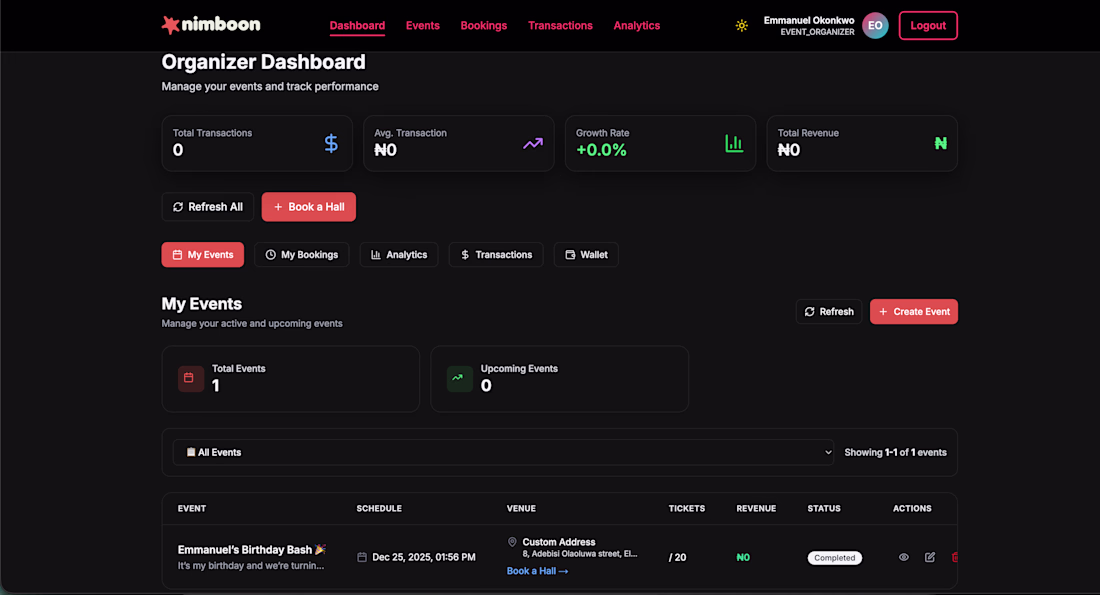Viewport: 1100px width, 595px height.
Task: Go to Bookings in top navigation
Action: 483,25
